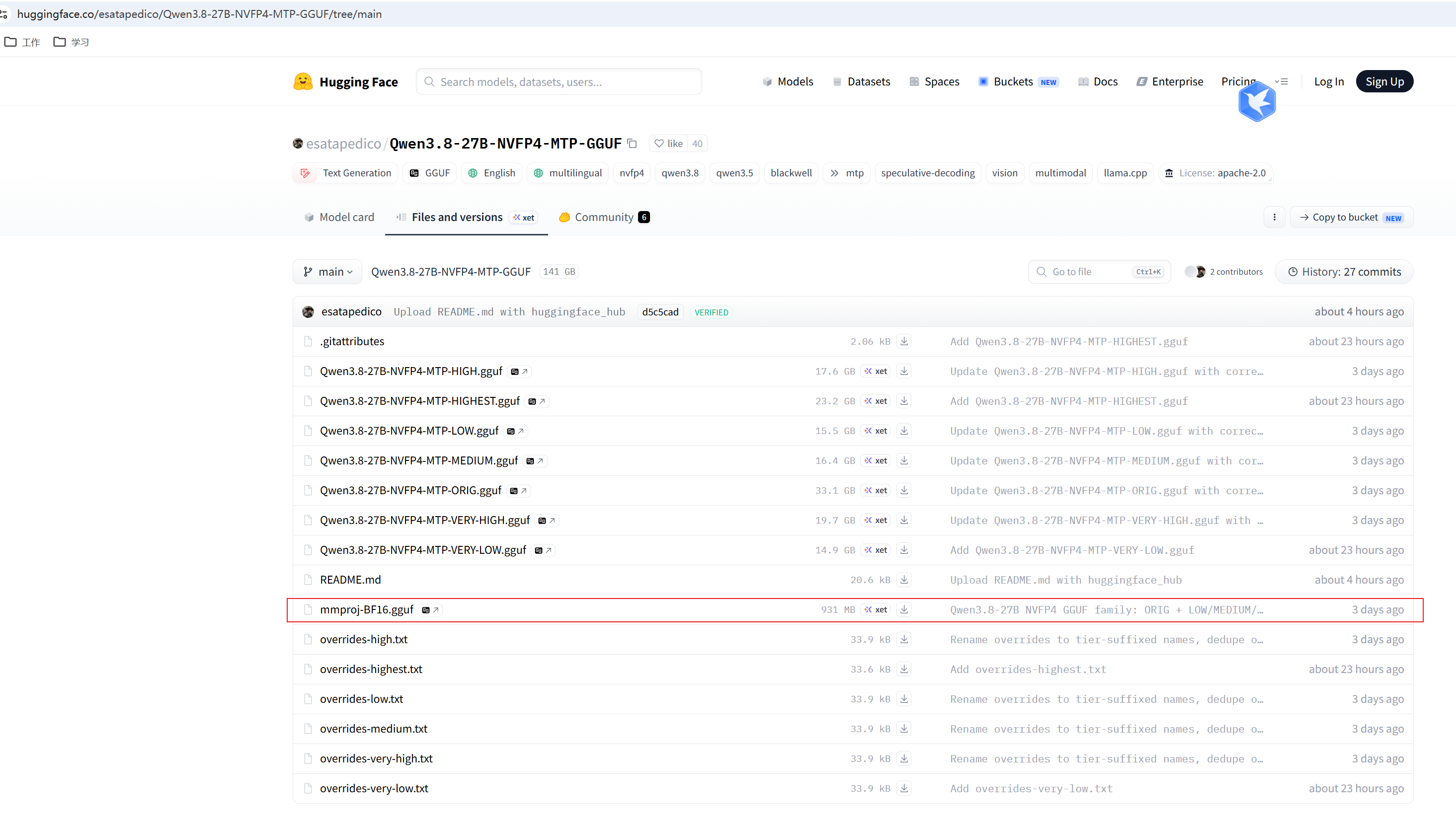Open the 'Add overrides-highest.txt' commit message
Image resolution: width=1456 pixels, height=824 pixels.
click(1028, 670)
